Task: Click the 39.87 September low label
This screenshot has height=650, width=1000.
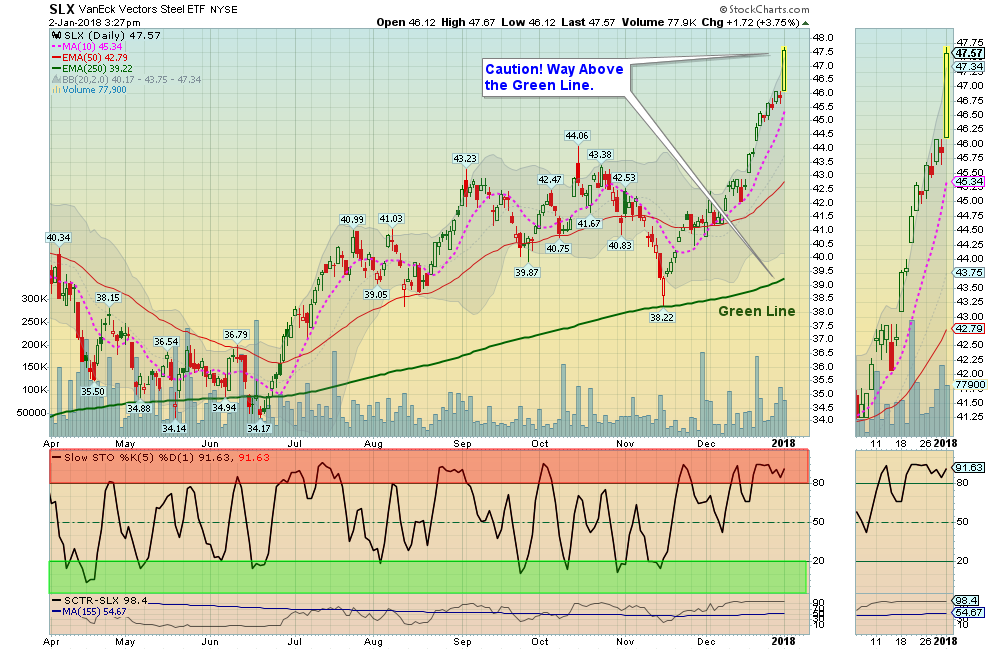Action: 527,272
